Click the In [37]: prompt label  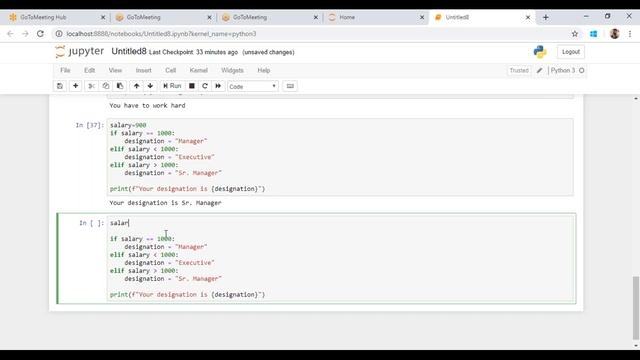pos(90,125)
